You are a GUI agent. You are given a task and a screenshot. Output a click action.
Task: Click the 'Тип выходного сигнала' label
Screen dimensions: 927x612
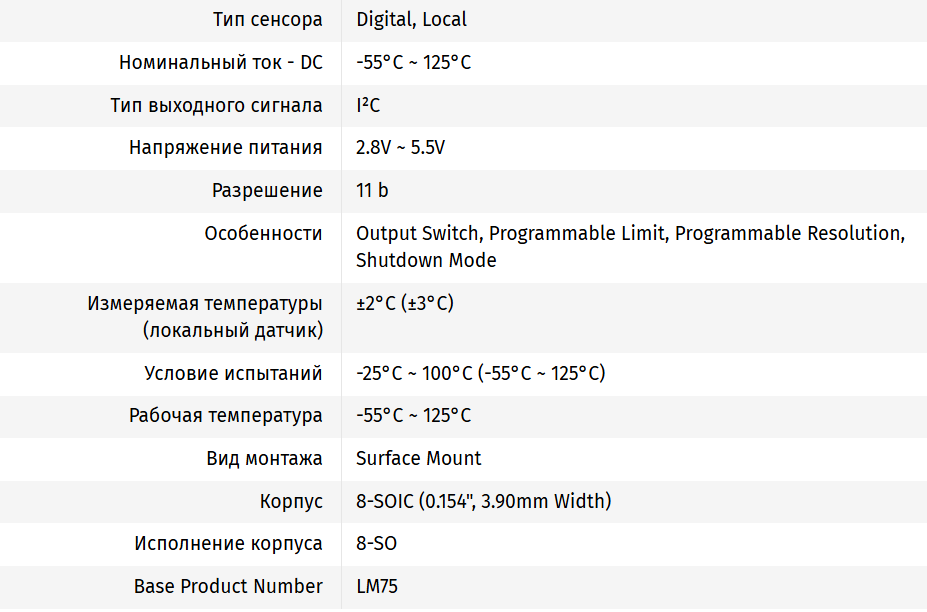coord(216,106)
